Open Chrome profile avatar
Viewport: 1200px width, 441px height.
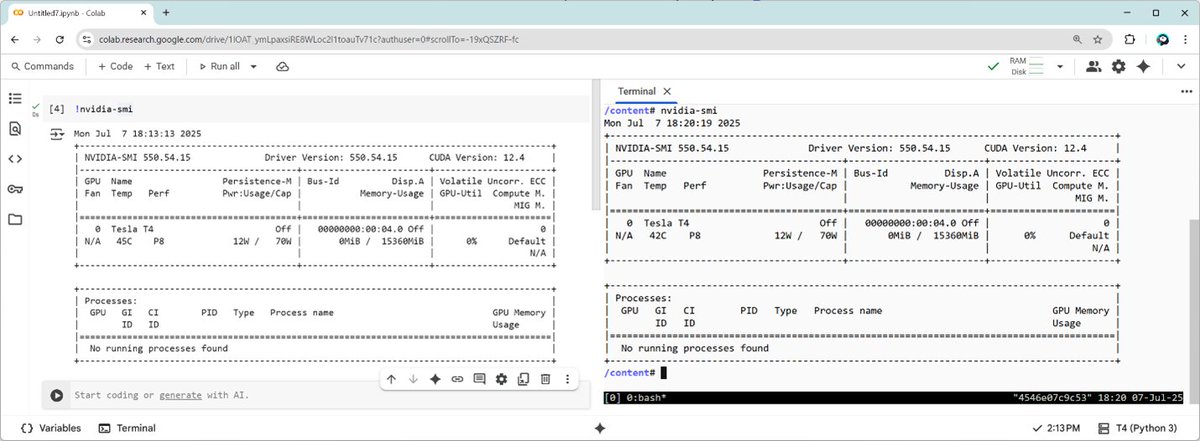pyautogui.click(x=1162, y=39)
